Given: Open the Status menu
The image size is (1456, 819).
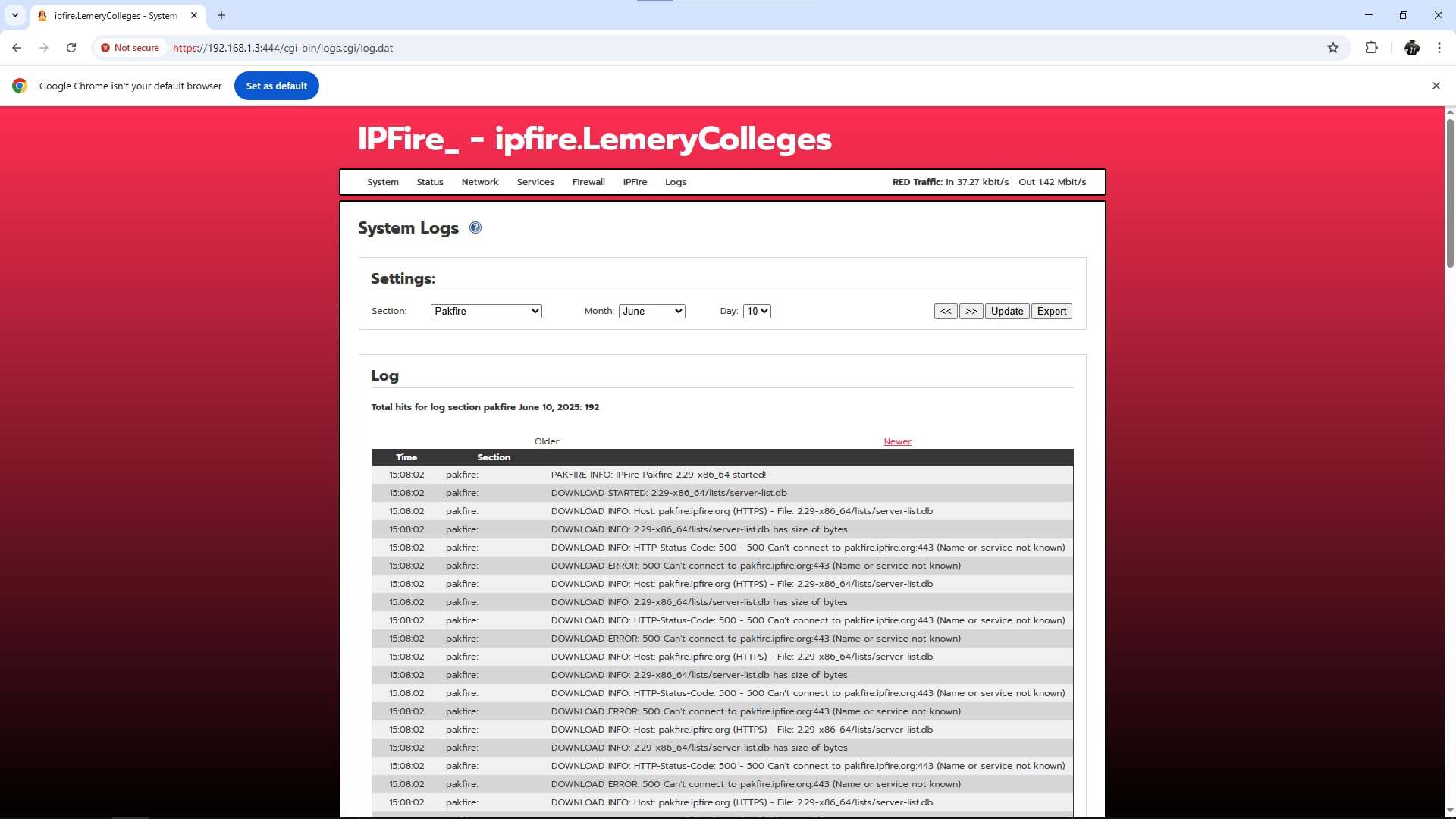Looking at the screenshot, I should coord(430,182).
